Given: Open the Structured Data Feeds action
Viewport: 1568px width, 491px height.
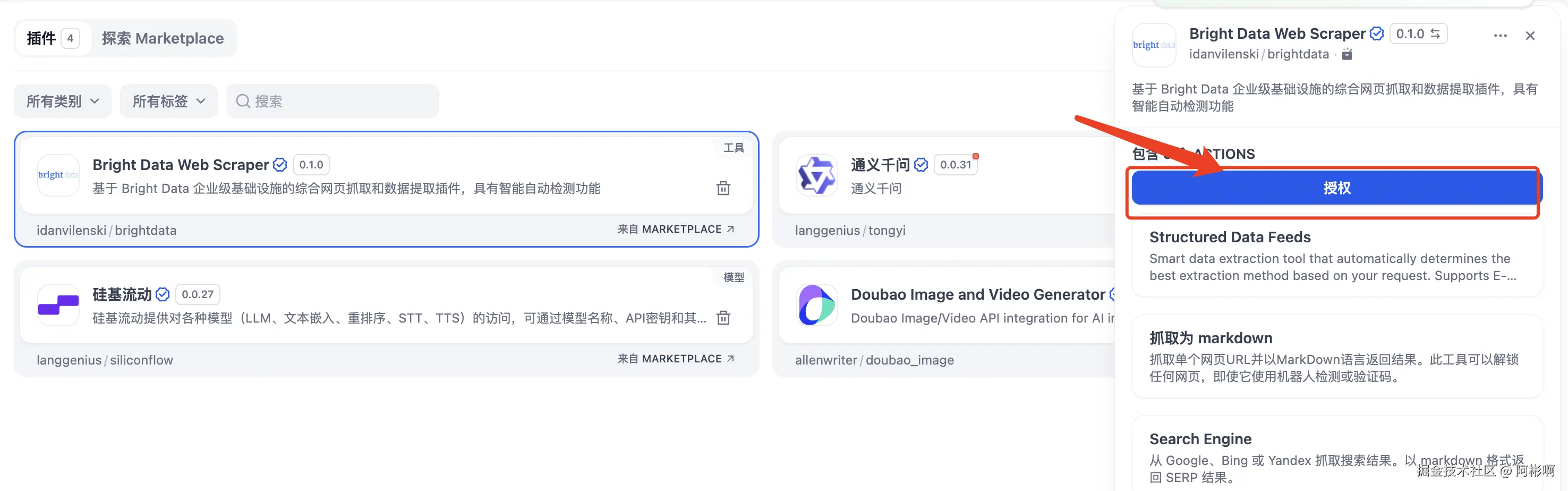Looking at the screenshot, I should click(1337, 257).
